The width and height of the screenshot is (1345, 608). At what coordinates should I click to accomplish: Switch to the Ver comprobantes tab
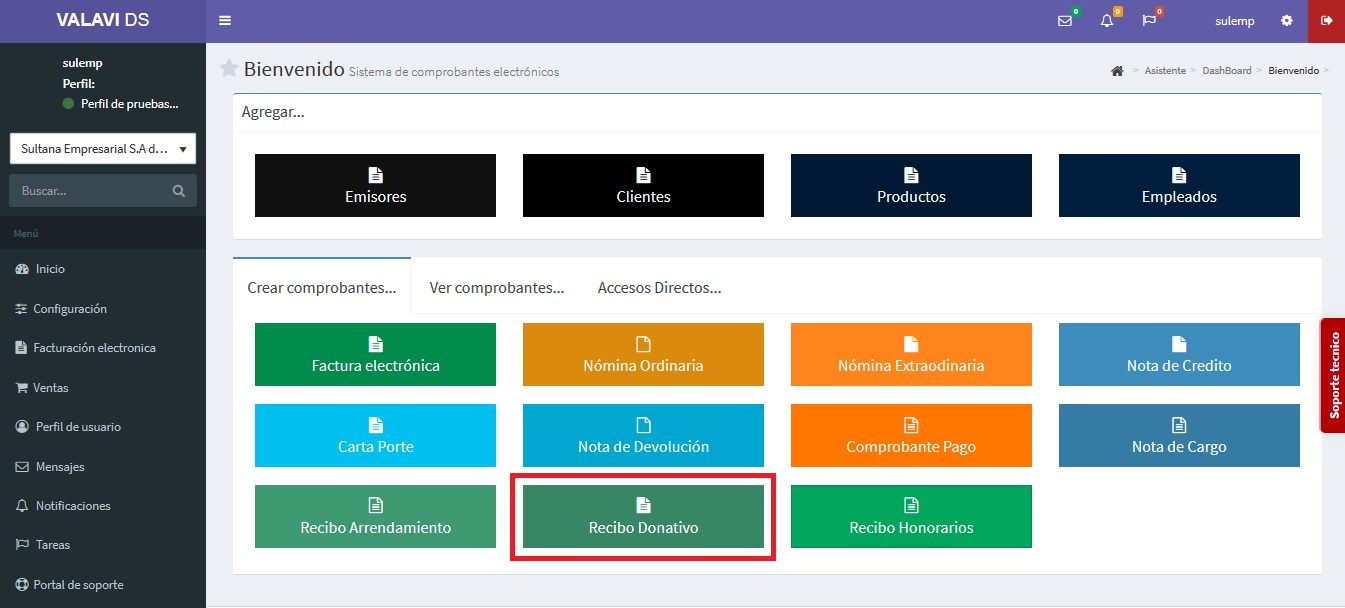497,288
